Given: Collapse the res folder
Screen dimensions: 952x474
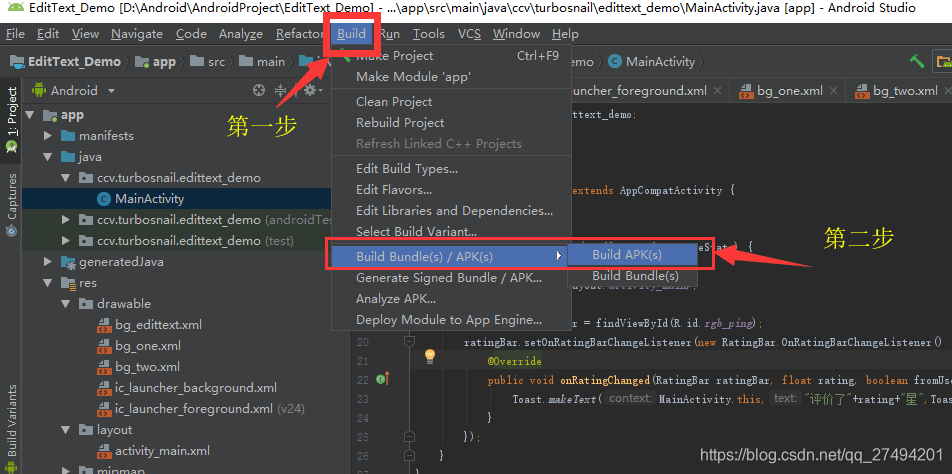Looking at the screenshot, I should (48, 283).
